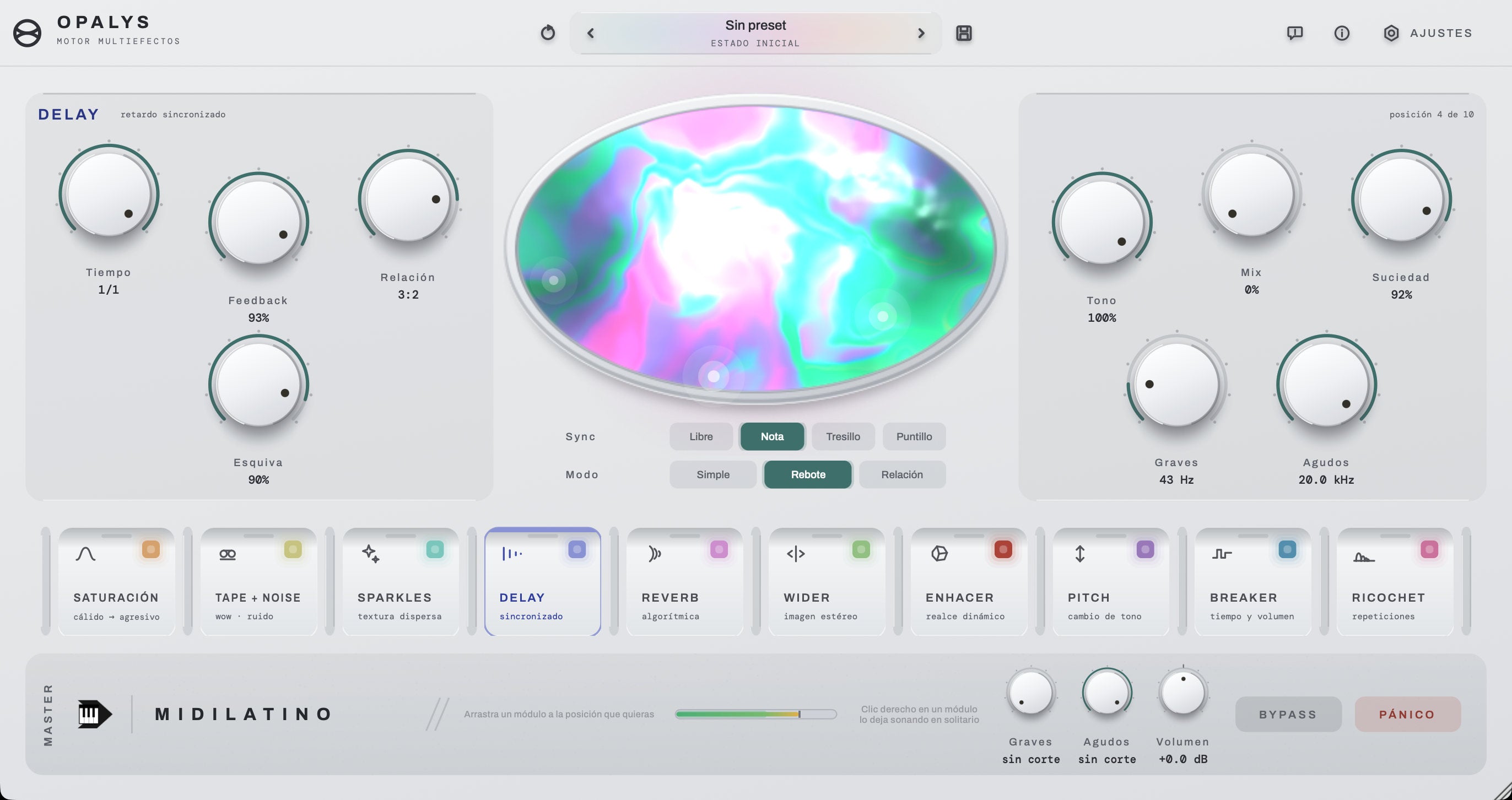Go to previous preset with left chevron
1512x800 pixels.
point(591,34)
